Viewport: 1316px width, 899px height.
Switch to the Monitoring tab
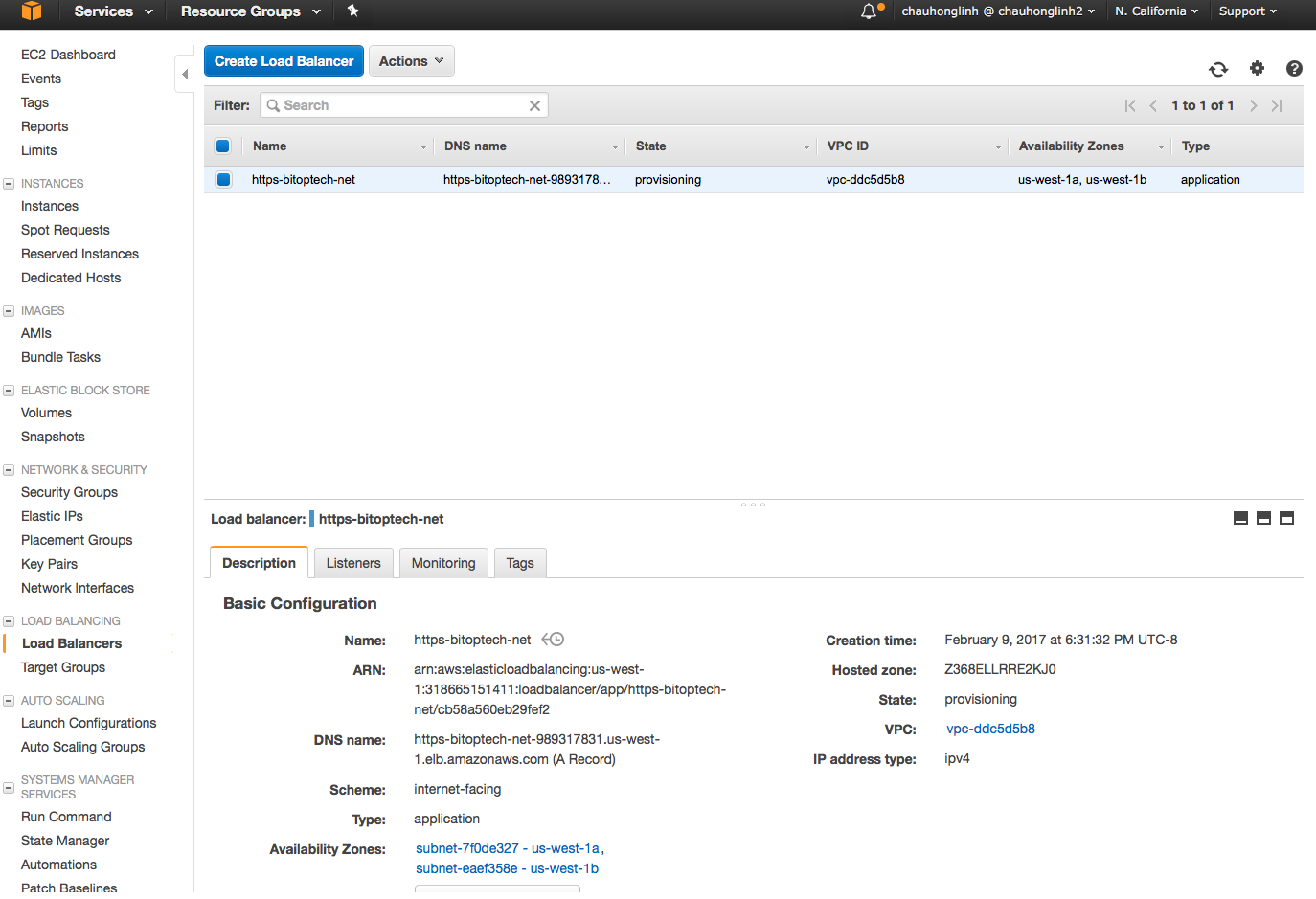click(443, 563)
